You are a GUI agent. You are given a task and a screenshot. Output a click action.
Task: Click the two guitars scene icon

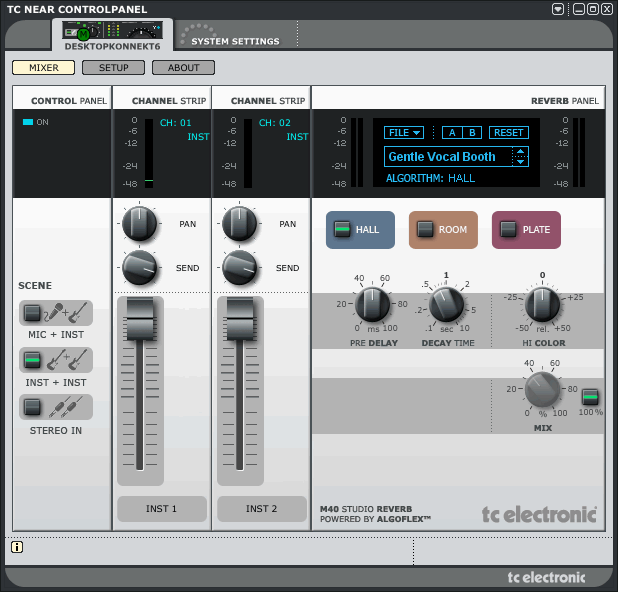point(67,360)
